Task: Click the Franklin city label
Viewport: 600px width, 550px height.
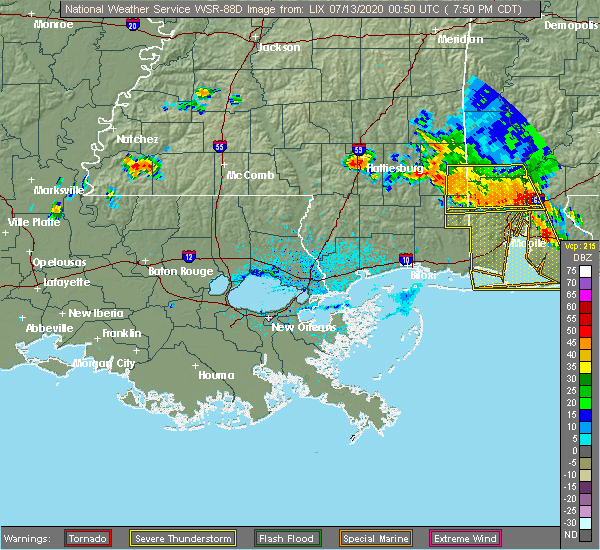Action: coord(122,333)
